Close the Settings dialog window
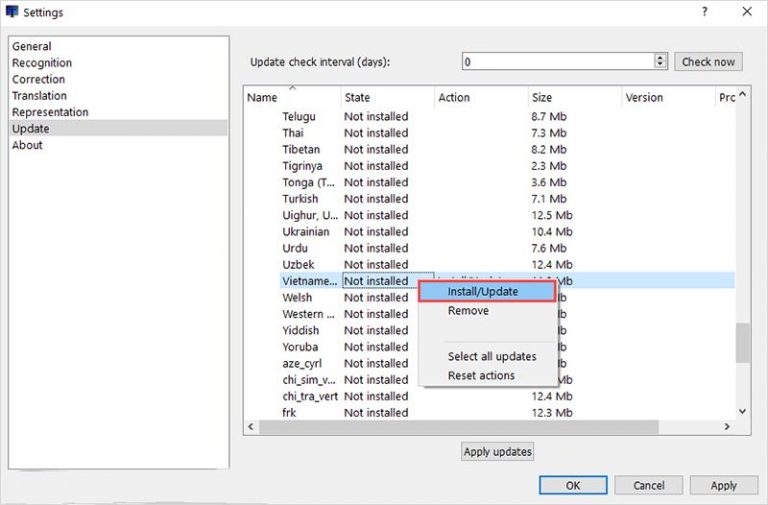Viewport: 768px width, 505px height. coord(747,11)
